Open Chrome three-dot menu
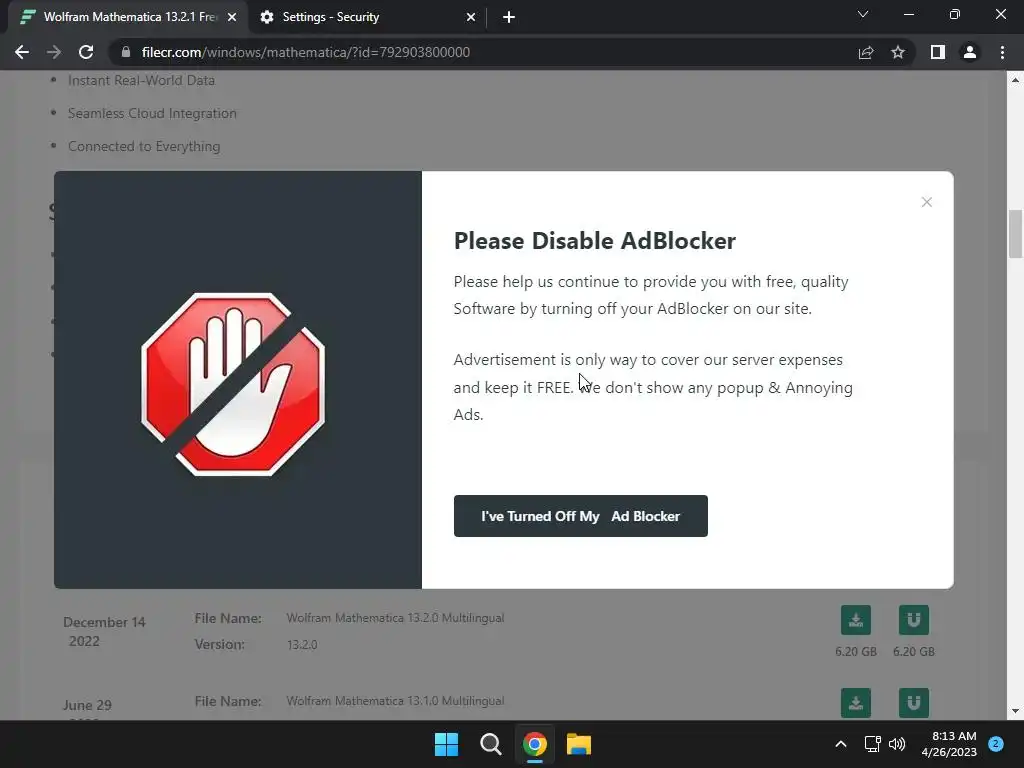The height and width of the screenshot is (768, 1024). [1002, 52]
